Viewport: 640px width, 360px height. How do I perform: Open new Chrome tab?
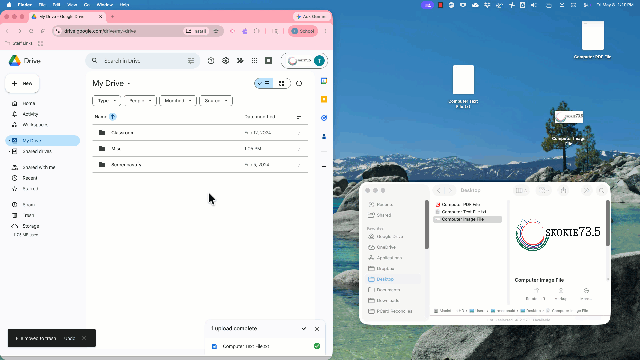coord(112,17)
